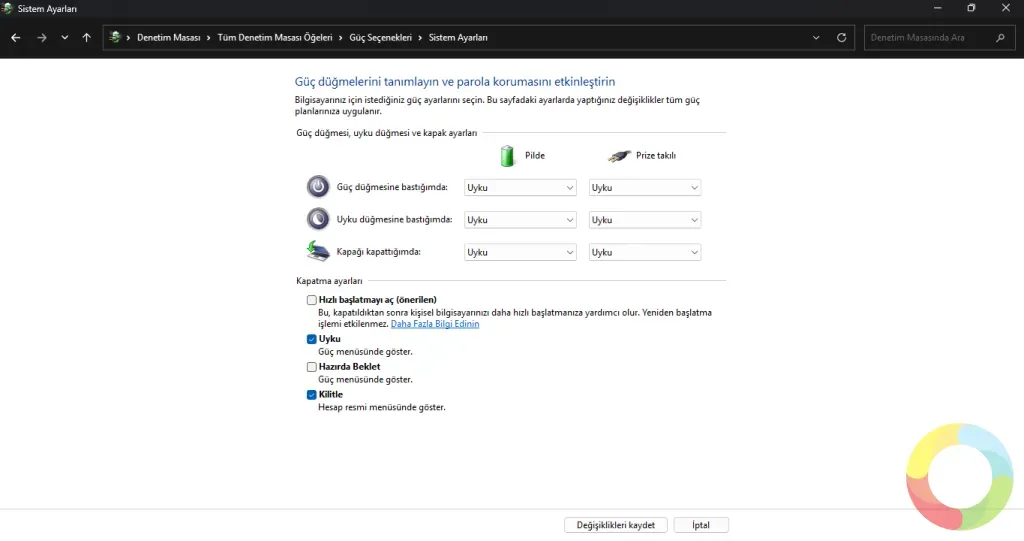Screen dimensions: 1024x541
Task: Minimize the Sistem Ayarları window
Action: click(x=938, y=8)
